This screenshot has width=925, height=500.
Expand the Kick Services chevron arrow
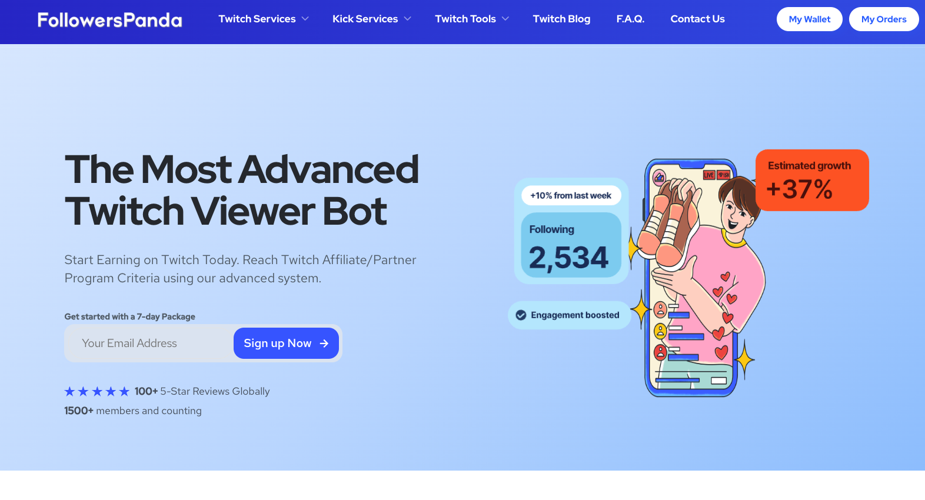point(407,19)
